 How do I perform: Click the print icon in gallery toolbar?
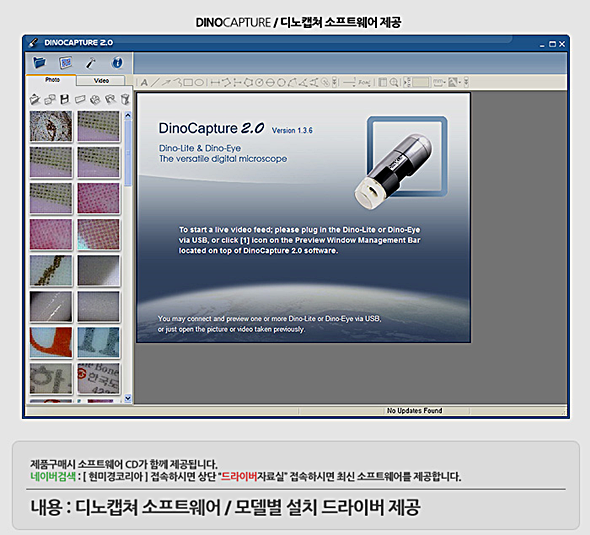pos(95,99)
